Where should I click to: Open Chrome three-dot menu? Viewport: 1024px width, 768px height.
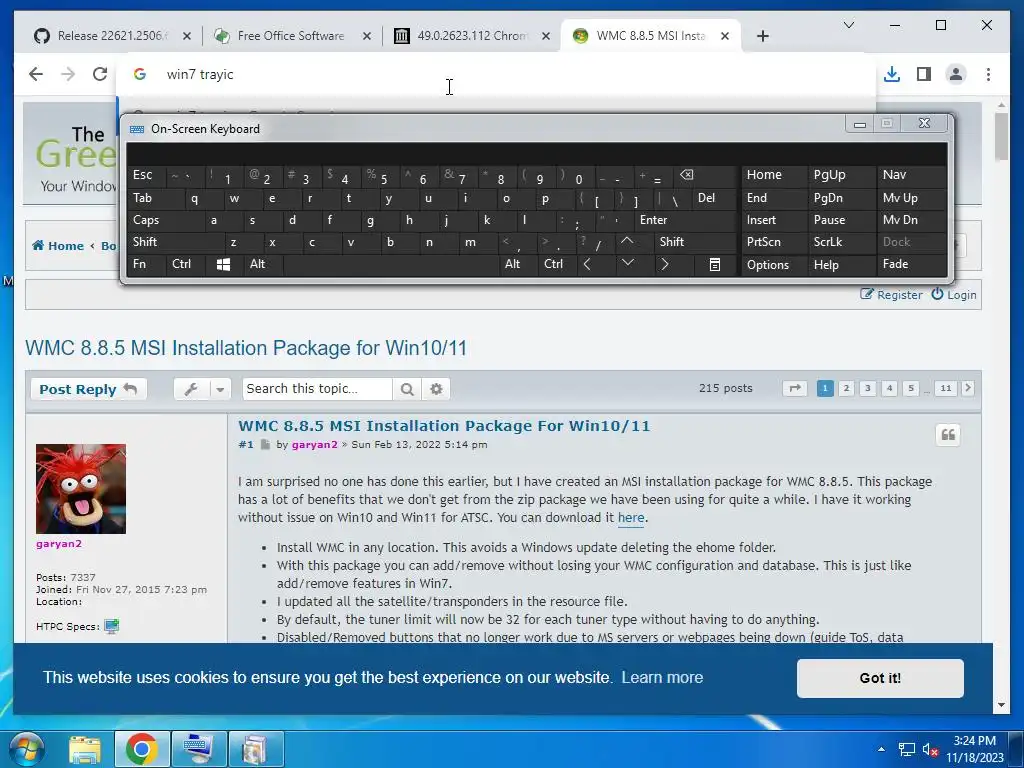pyautogui.click(x=988, y=74)
